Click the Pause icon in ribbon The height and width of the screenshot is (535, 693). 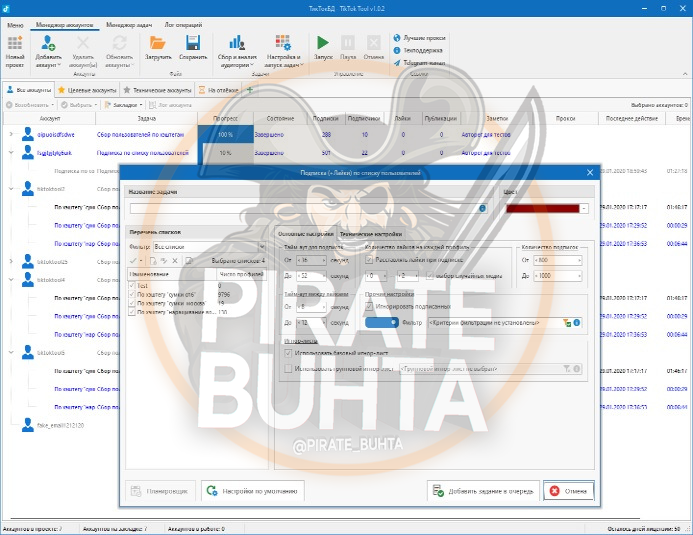click(x=348, y=43)
